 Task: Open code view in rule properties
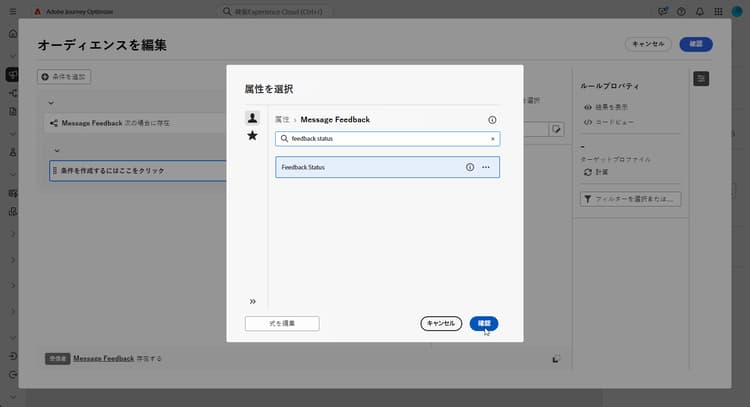609,122
